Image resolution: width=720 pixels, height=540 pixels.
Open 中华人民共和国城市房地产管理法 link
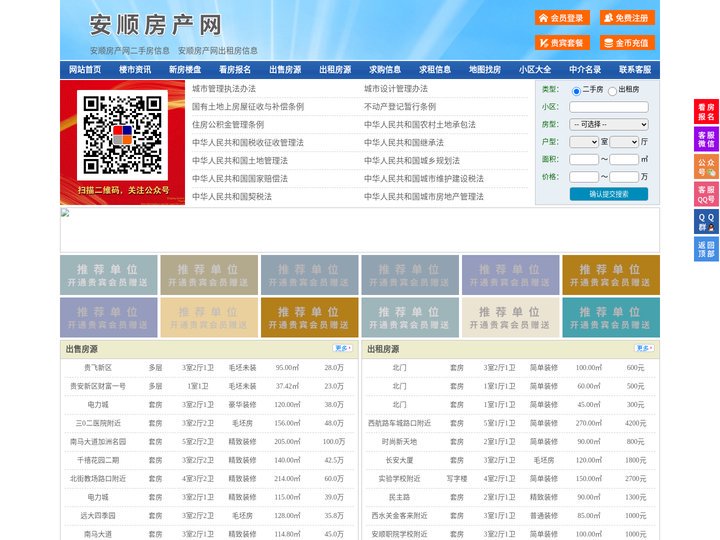click(x=424, y=196)
